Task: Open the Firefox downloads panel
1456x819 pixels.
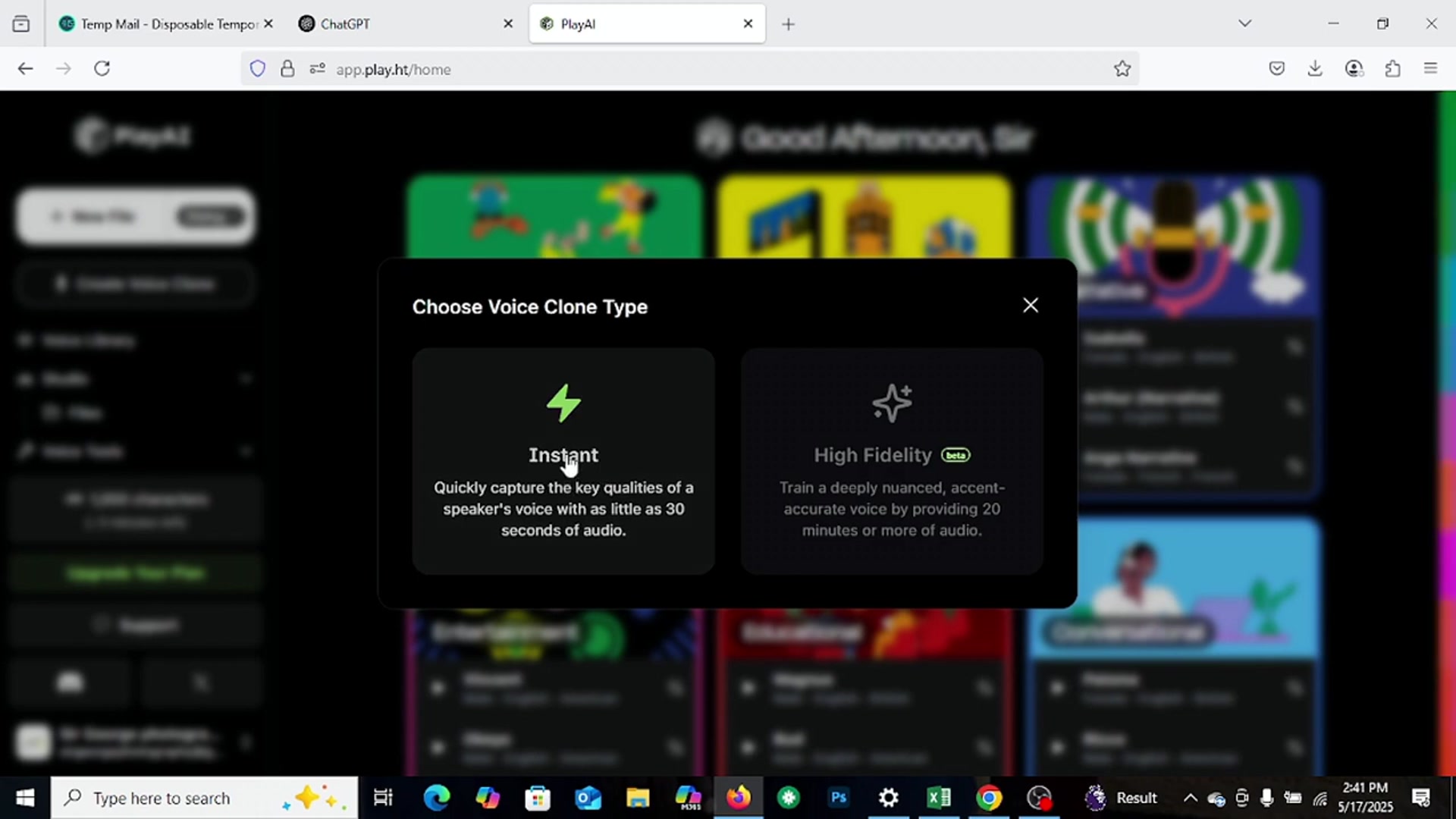Action: click(1315, 69)
